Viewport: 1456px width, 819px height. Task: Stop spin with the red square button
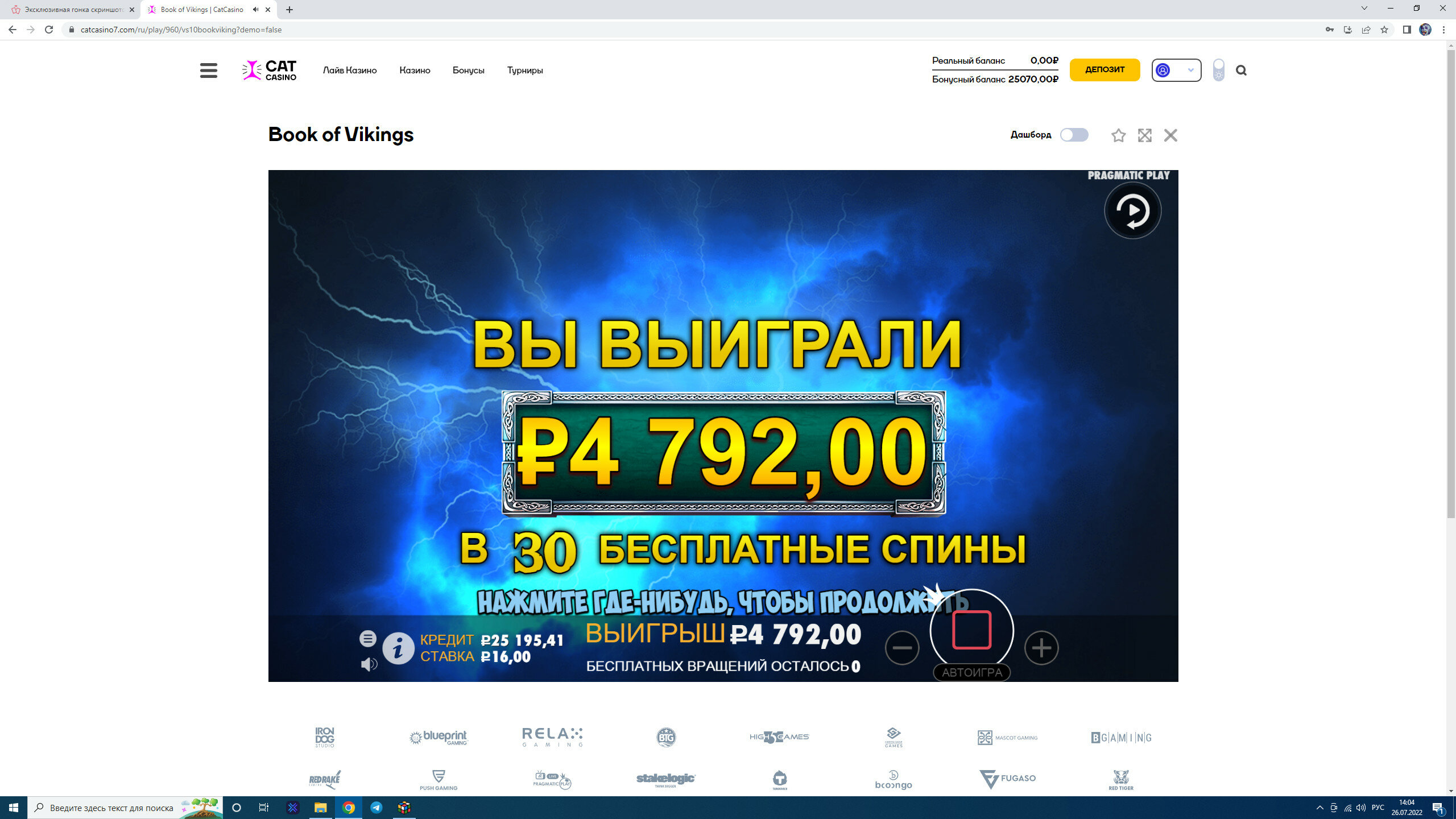point(971,630)
